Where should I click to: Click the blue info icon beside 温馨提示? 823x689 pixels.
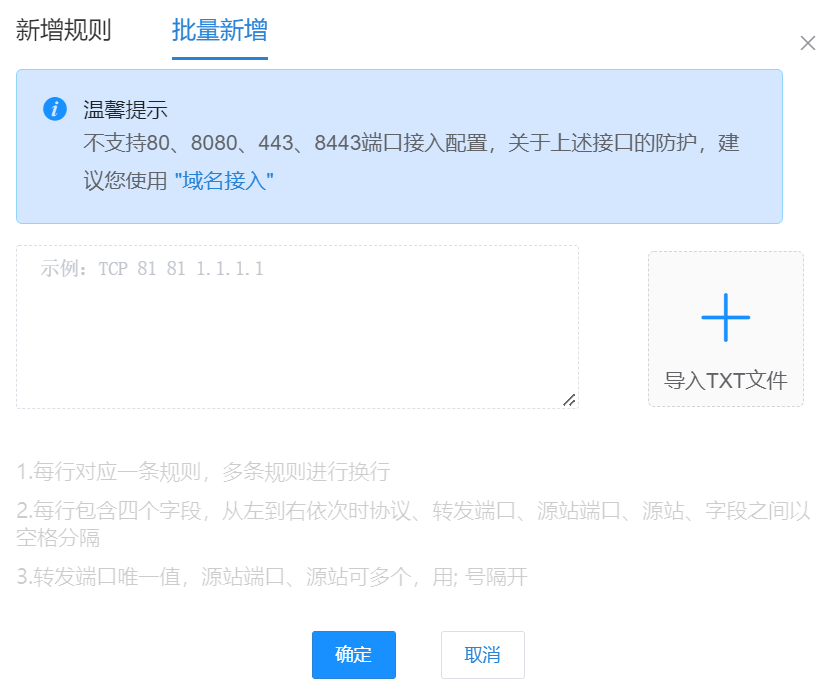tap(55, 109)
